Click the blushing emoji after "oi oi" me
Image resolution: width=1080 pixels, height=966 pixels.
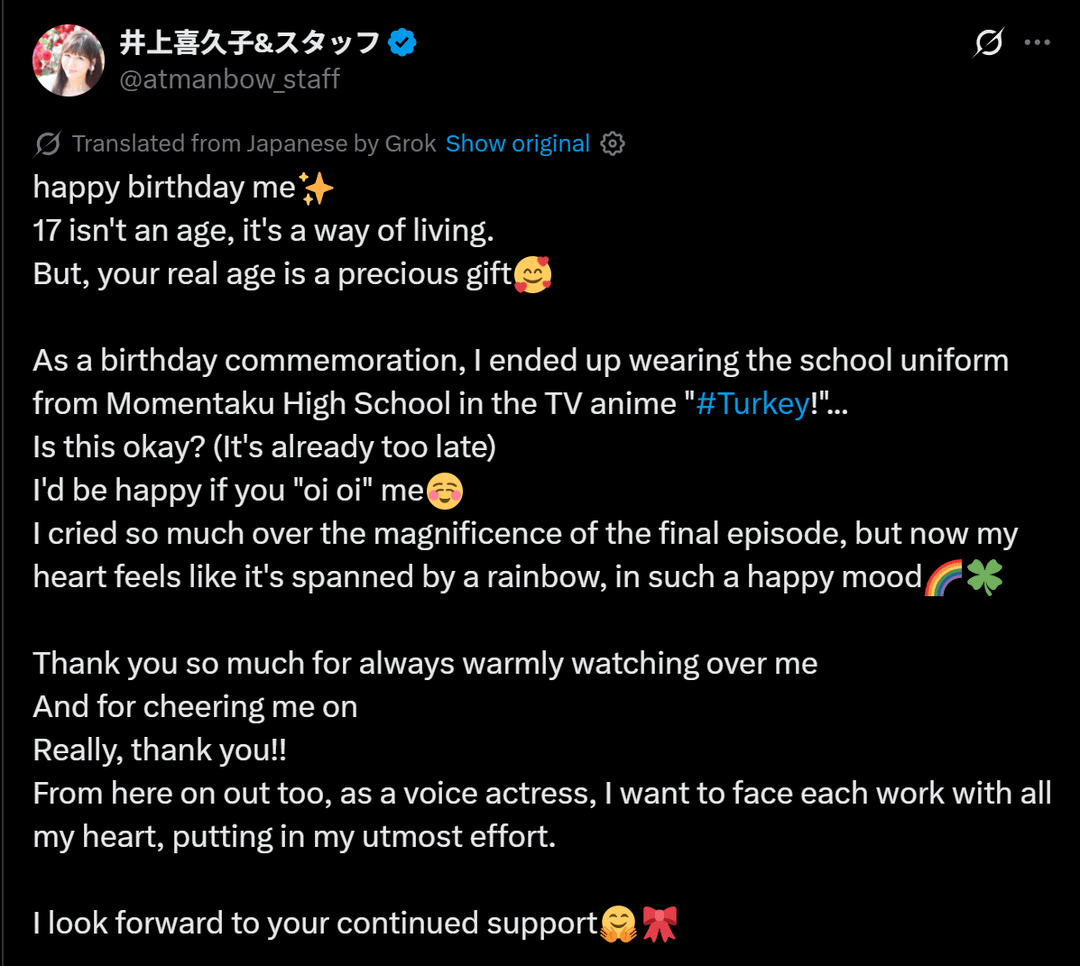(x=445, y=490)
